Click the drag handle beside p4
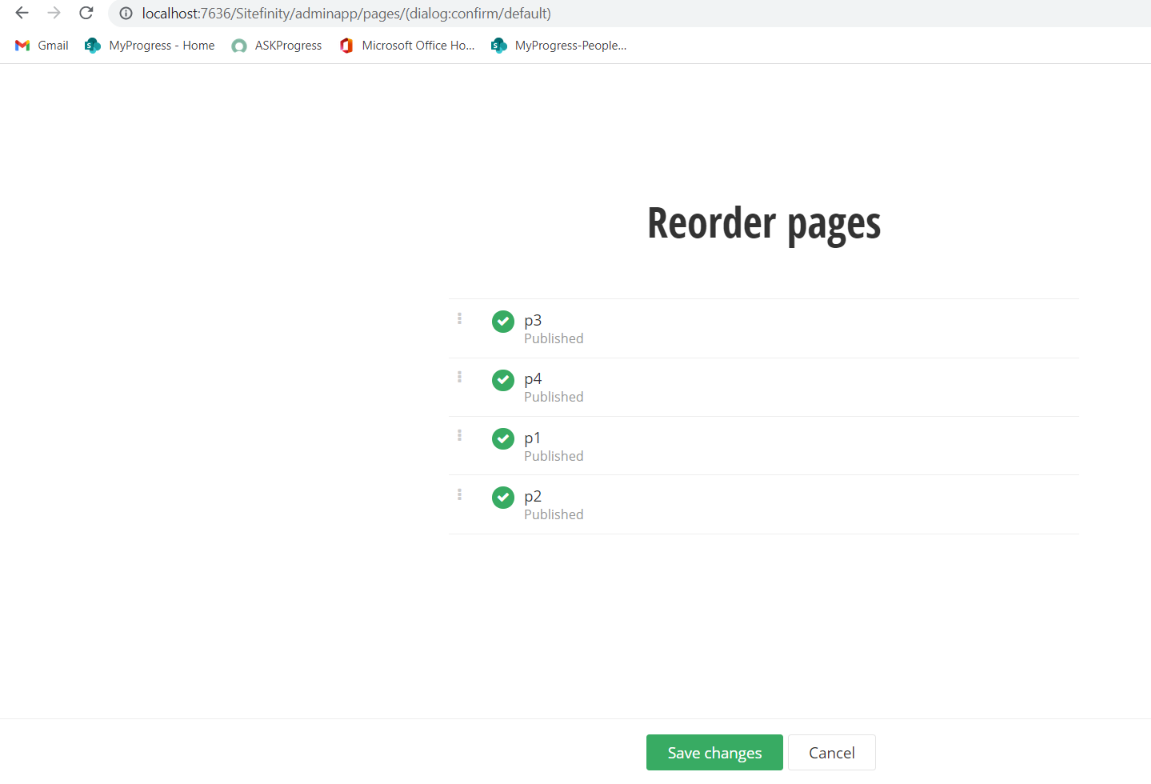Image resolution: width=1151 pixels, height=784 pixels. click(460, 377)
